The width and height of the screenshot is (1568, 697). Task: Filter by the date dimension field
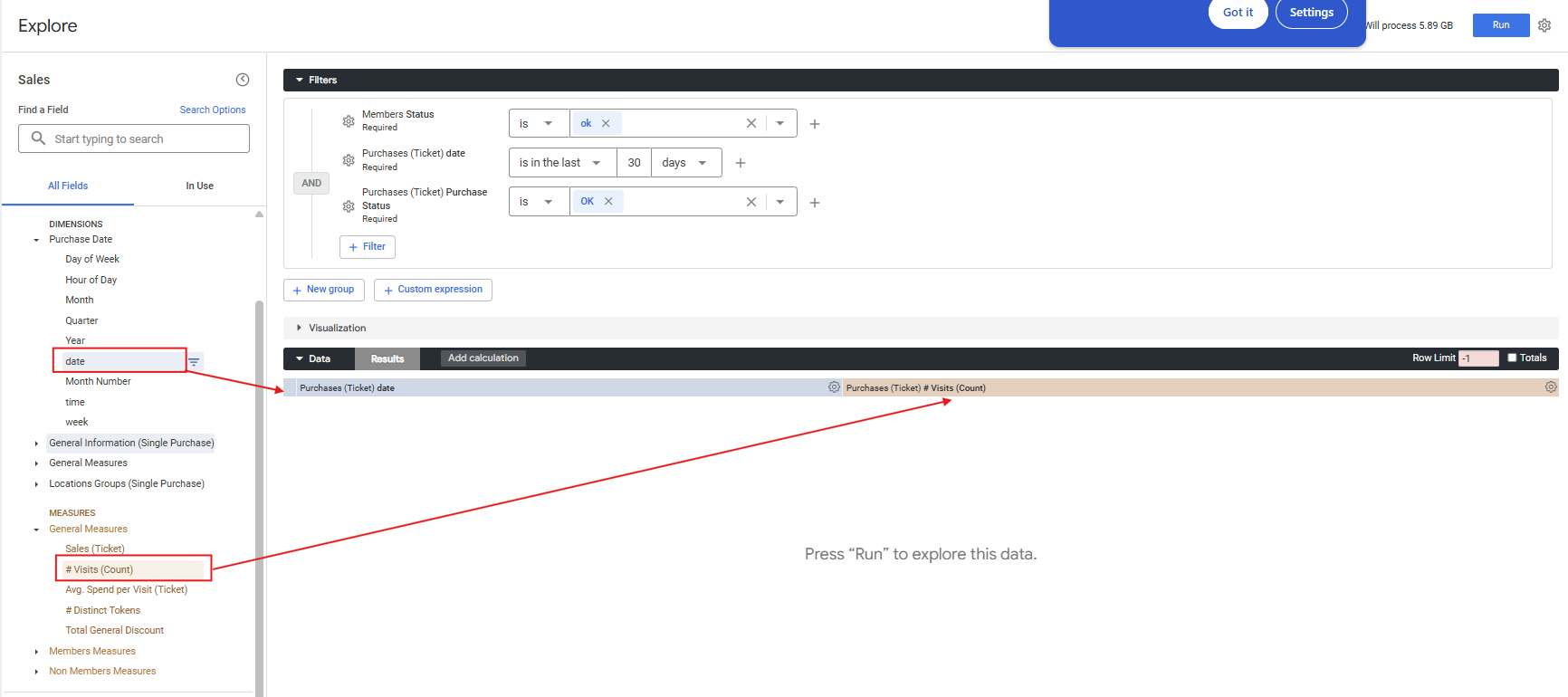[x=194, y=361]
